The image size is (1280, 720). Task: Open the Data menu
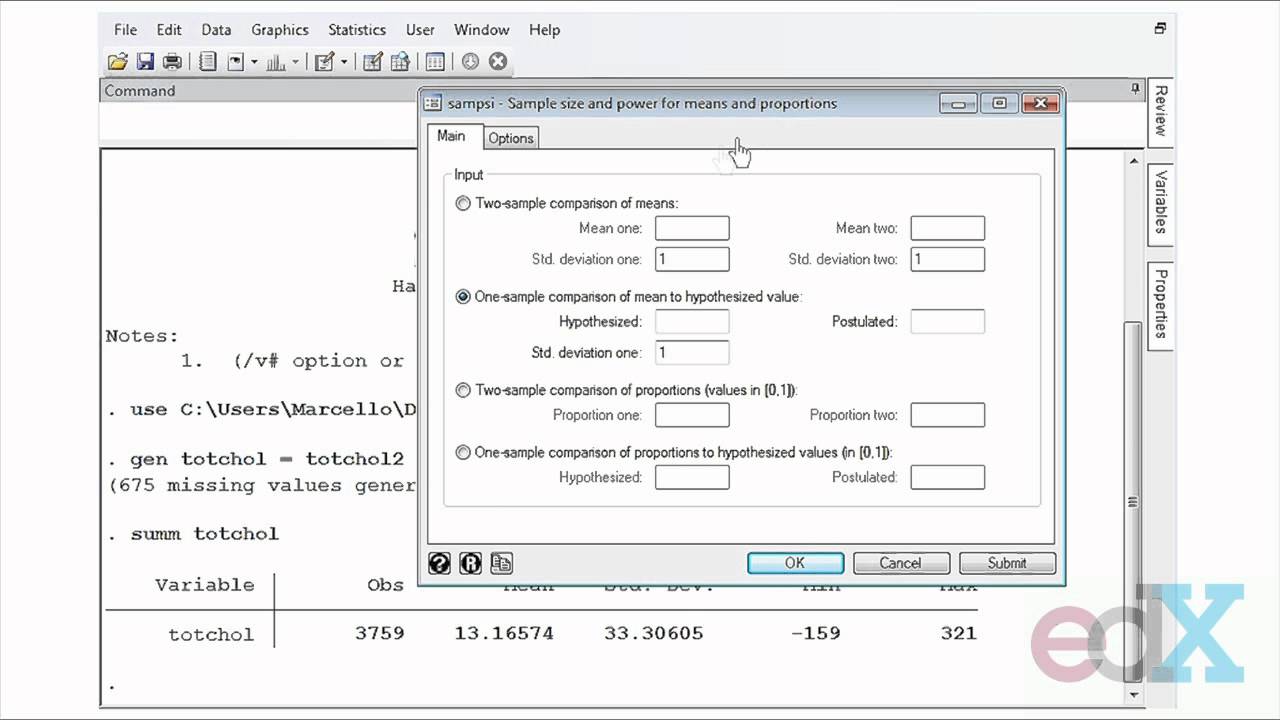tap(216, 30)
